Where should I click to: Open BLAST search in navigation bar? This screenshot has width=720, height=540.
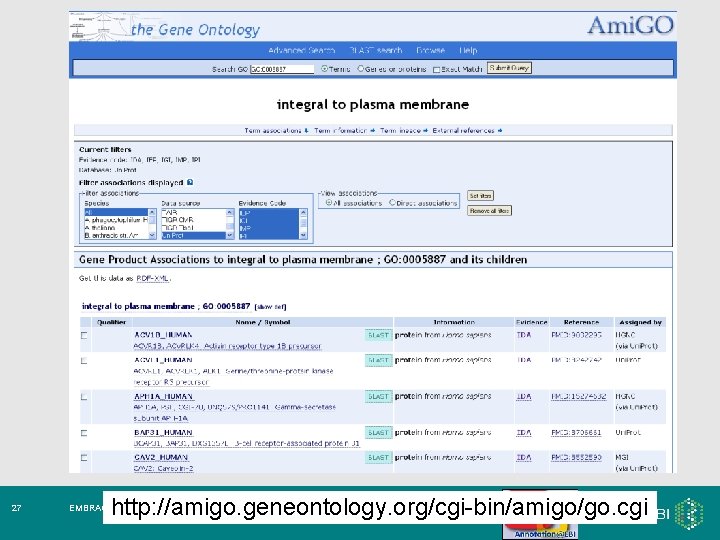pos(376,50)
